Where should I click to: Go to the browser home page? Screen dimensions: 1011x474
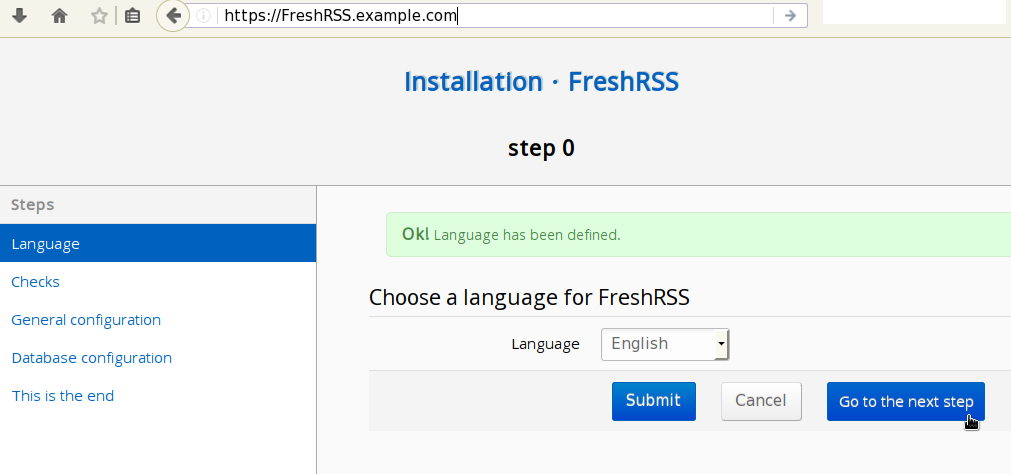(59, 16)
